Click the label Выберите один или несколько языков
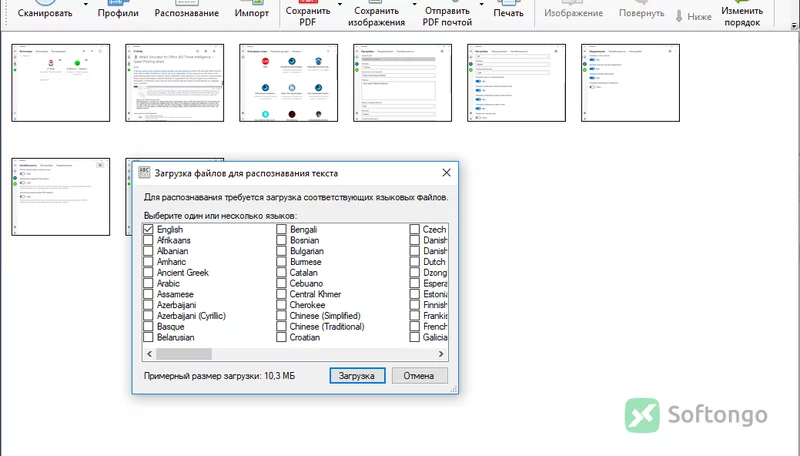 coord(220,216)
